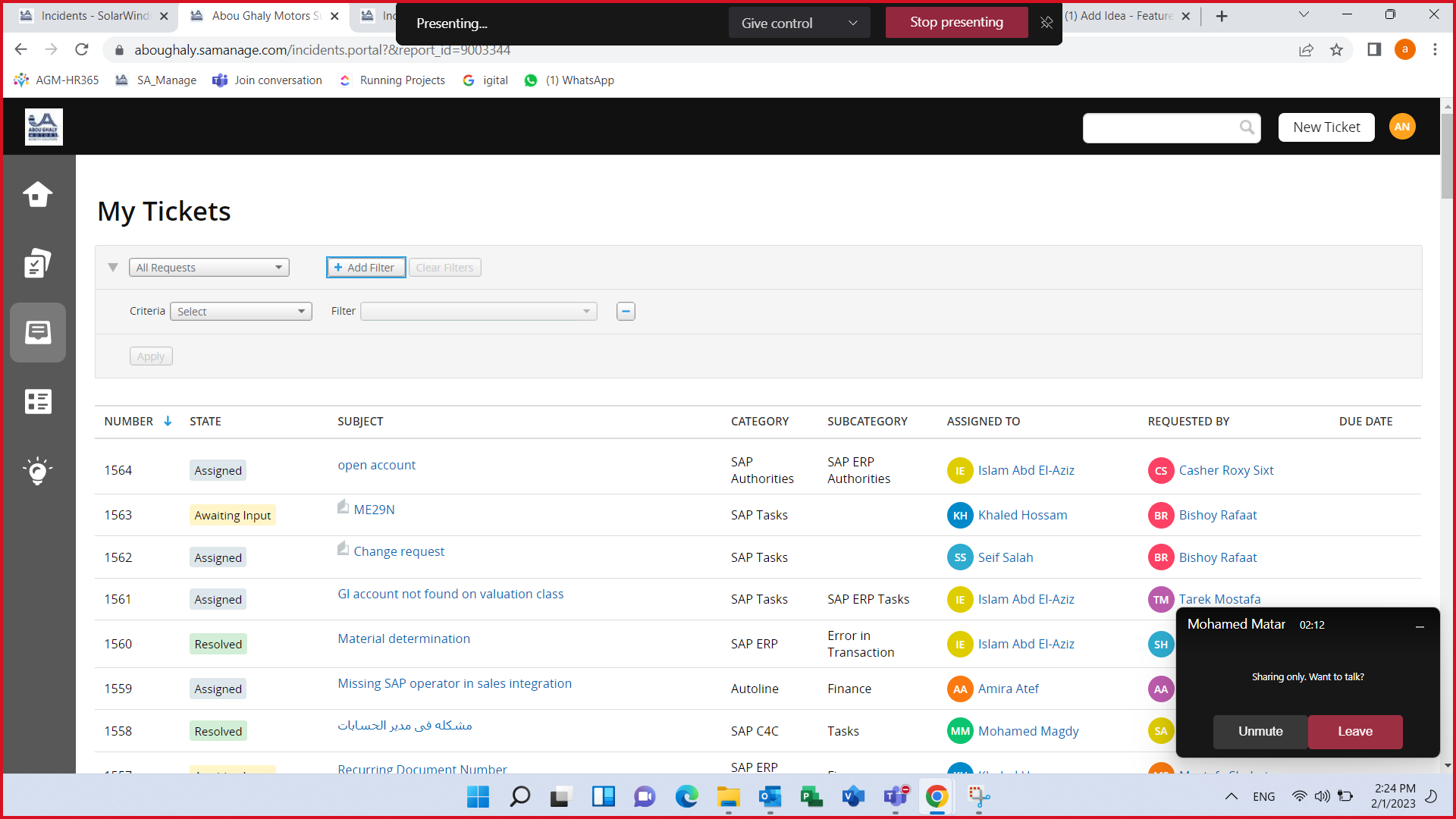This screenshot has width=1456, height=819.
Task: Open the tasks clipboard sidebar icon
Action: [37, 263]
